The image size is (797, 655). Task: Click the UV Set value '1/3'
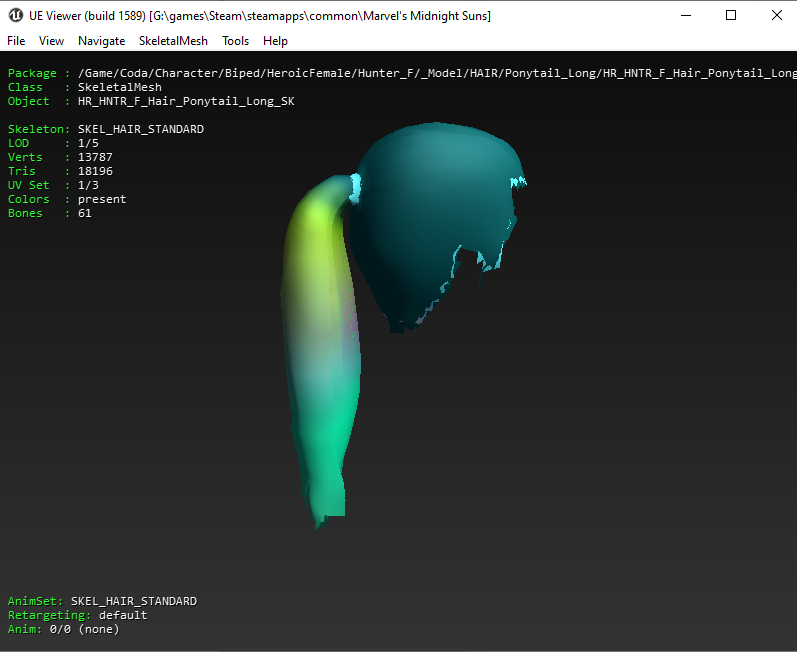(88, 185)
